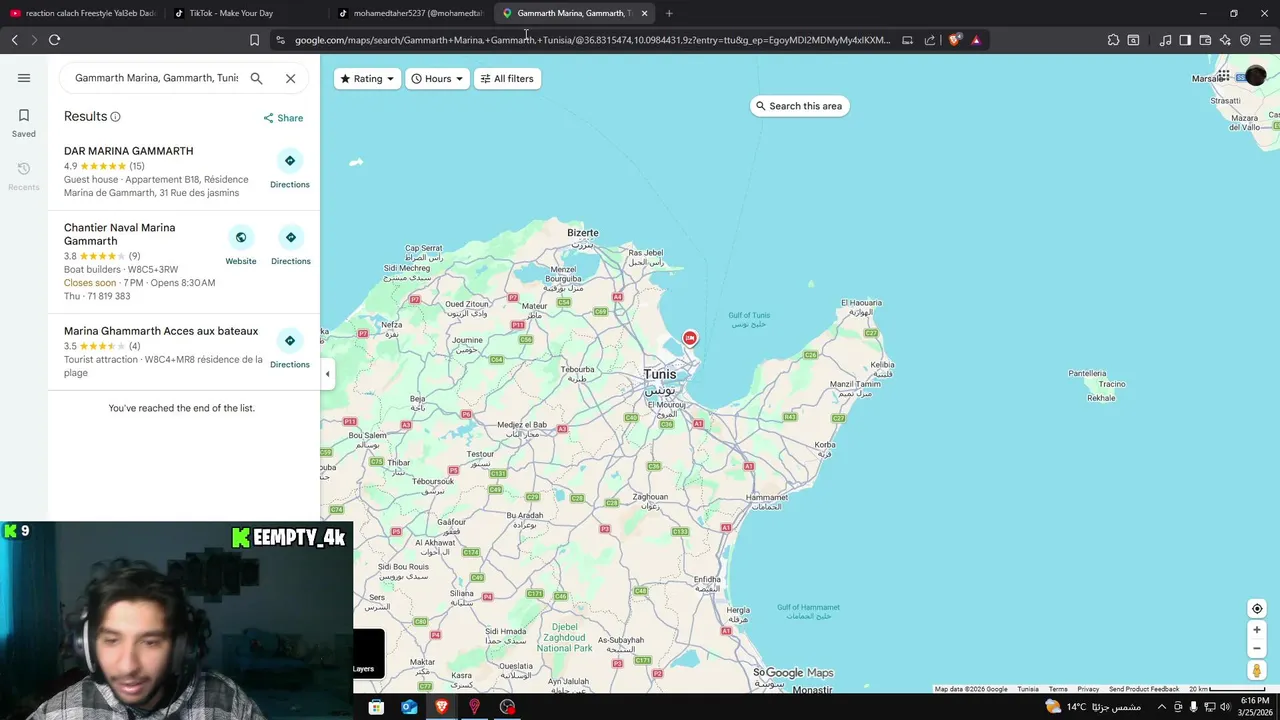Open the Recents panel

[24, 176]
